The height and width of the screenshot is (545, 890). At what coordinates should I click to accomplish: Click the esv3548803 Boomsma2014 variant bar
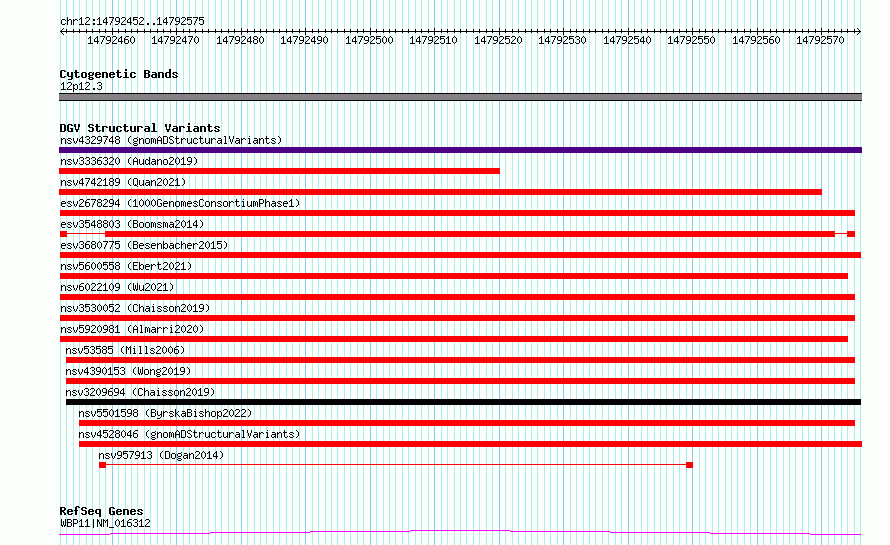point(457,234)
